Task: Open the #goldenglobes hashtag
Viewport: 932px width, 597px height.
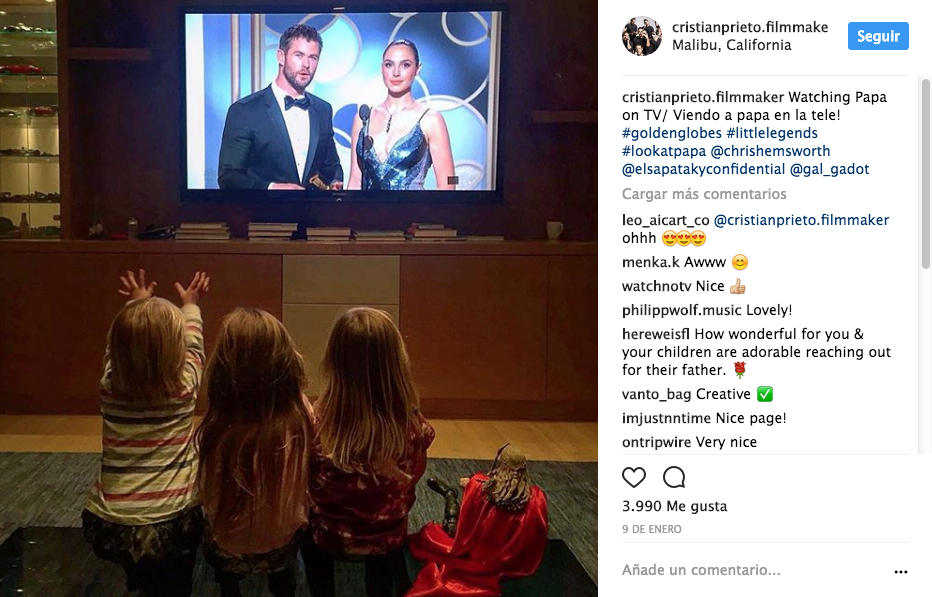Action: pyautogui.click(x=672, y=133)
